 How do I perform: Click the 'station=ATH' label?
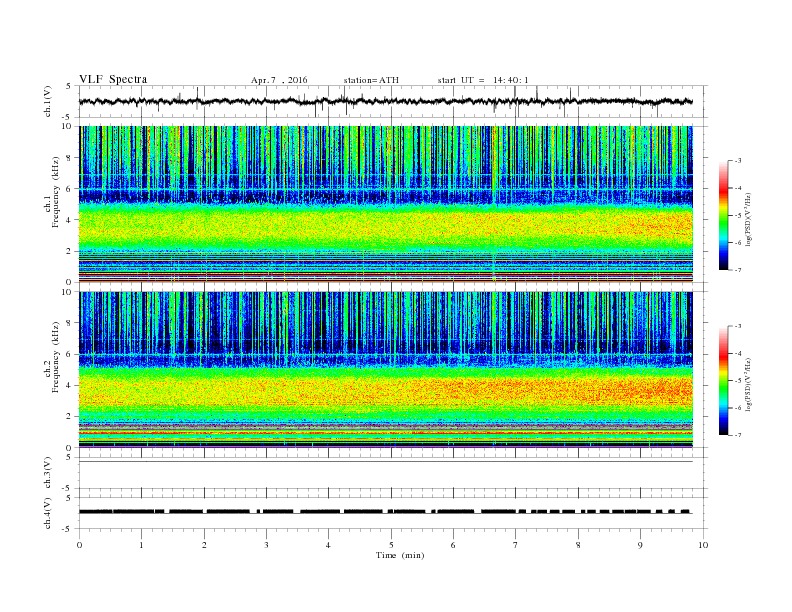click(371, 80)
